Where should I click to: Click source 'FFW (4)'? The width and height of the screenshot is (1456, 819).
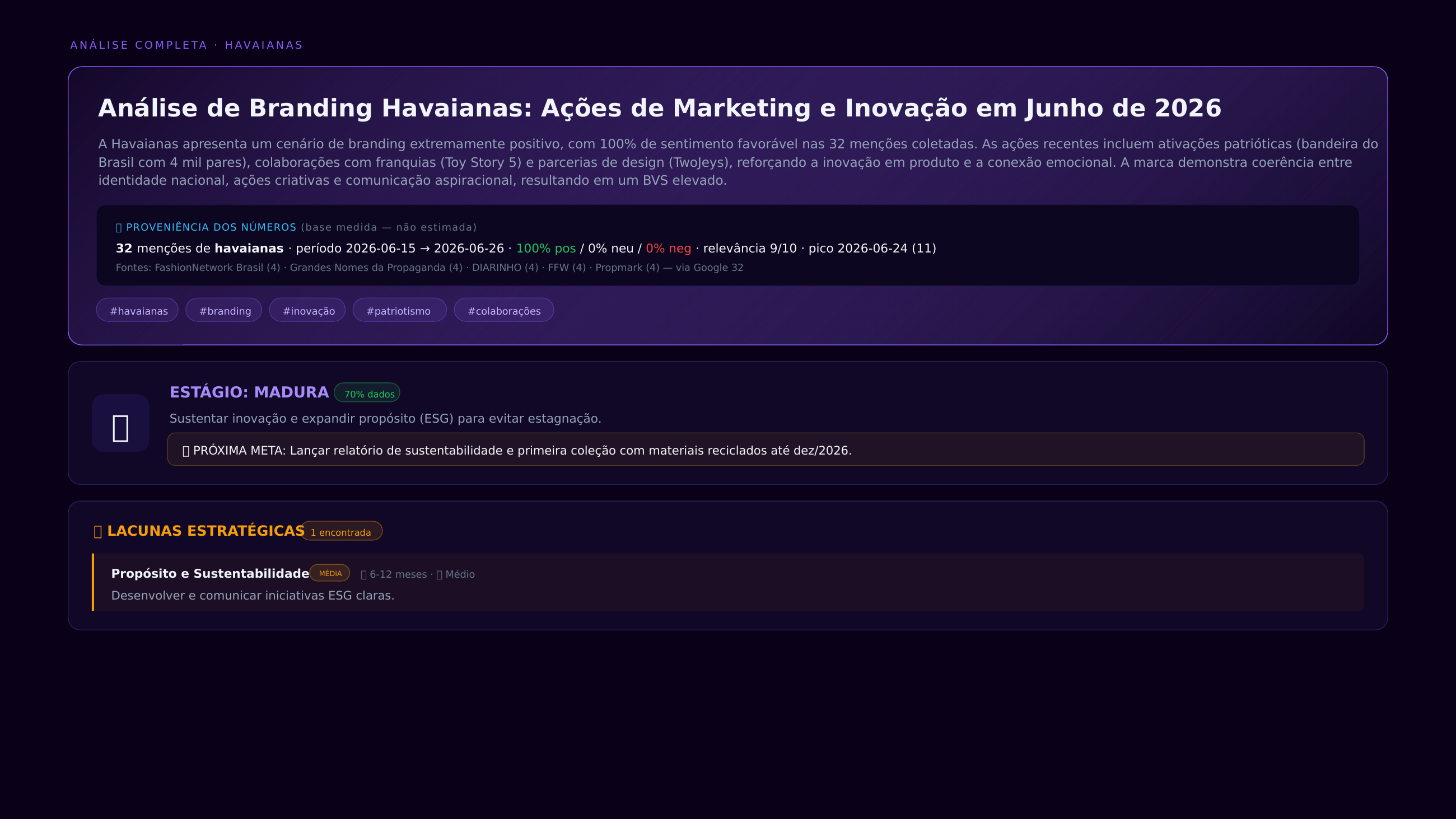coord(567,268)
